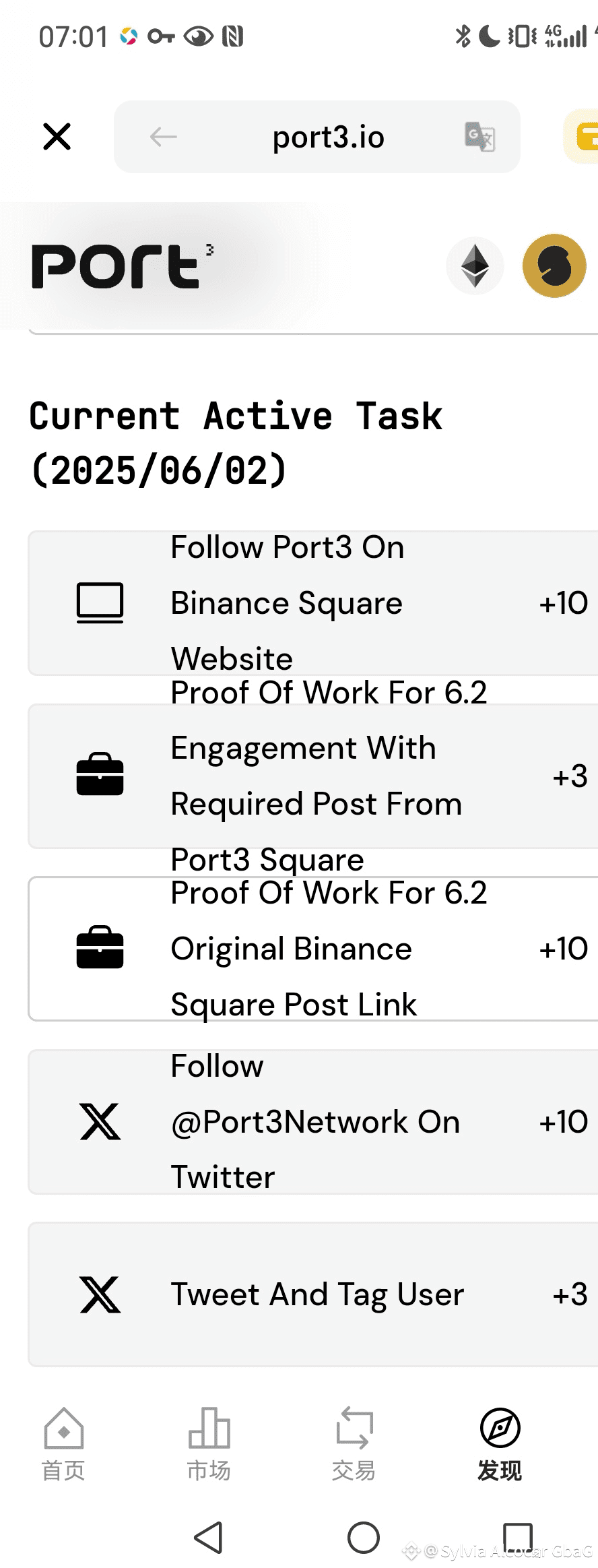The height and width of the screenshot is (1568, 598).
Task: Open the gold profile avatar
Action: click(x=554, y=265)
